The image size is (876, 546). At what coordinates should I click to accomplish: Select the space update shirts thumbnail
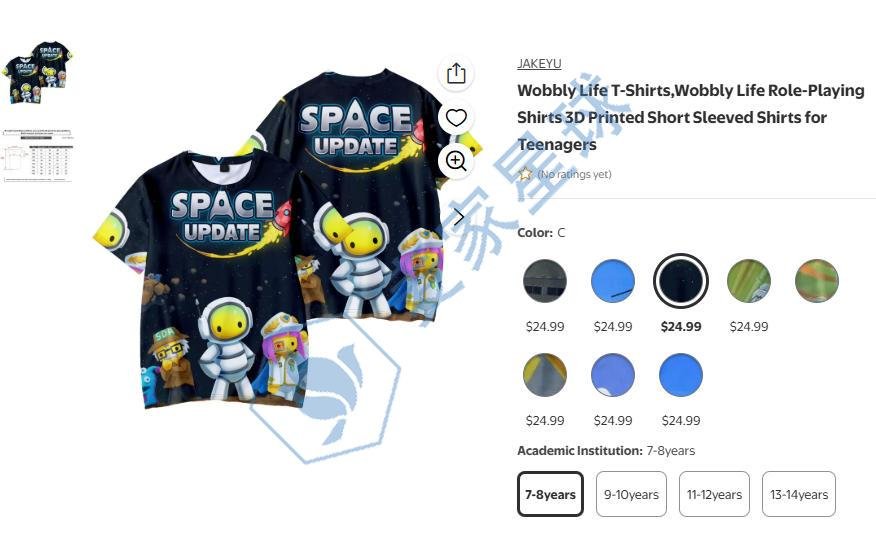(37, 72)
